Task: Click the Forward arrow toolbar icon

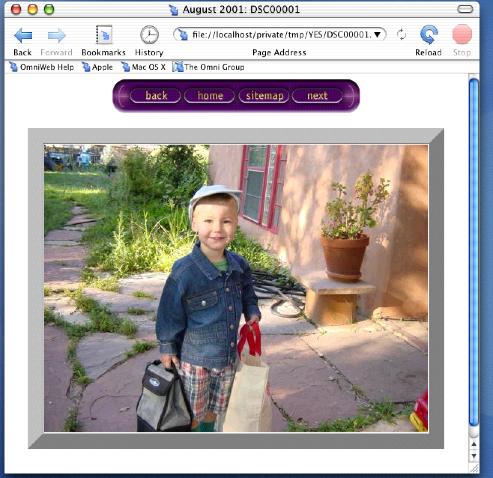Action: (56, 35)
